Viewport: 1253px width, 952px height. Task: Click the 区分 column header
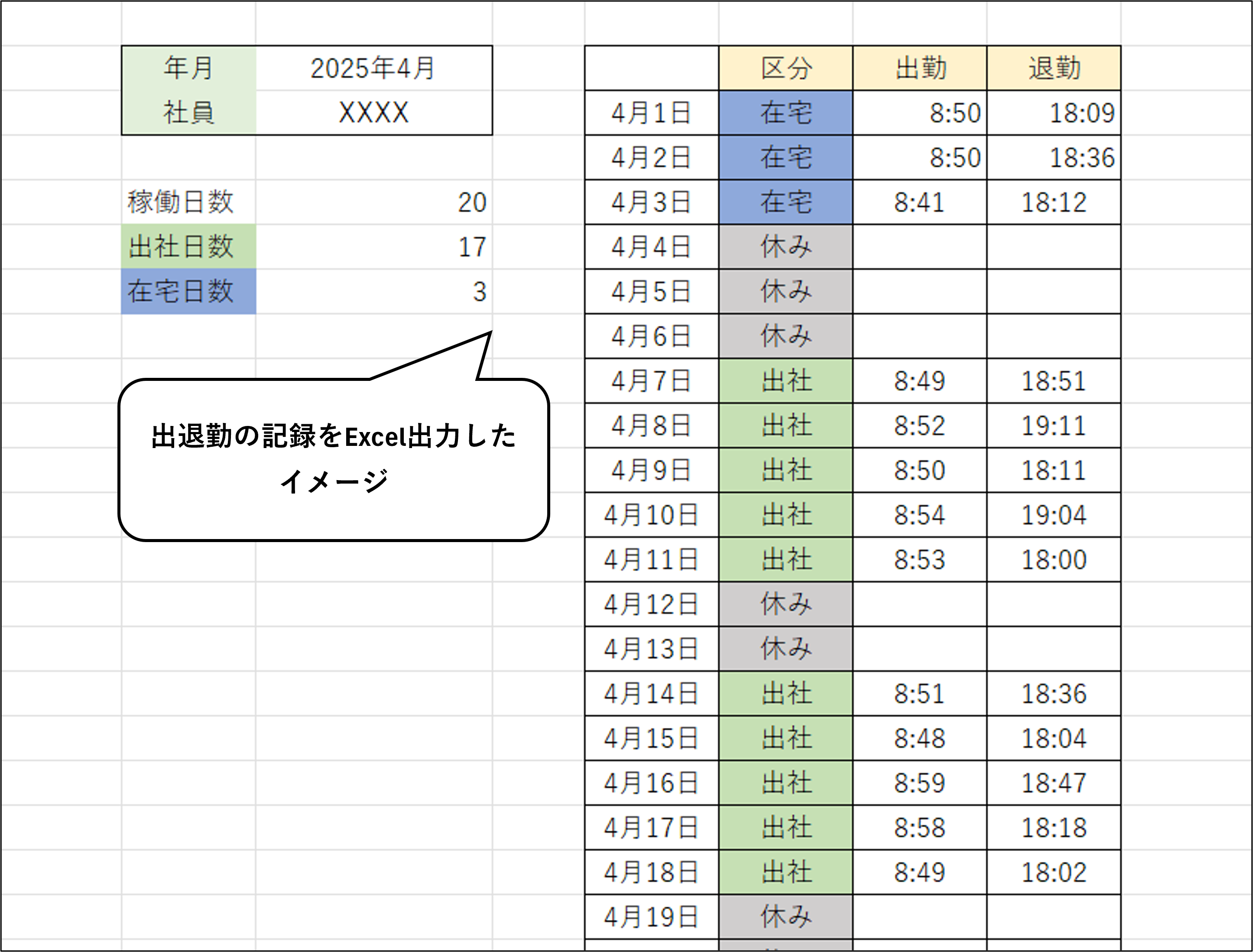tap(786, 68)
